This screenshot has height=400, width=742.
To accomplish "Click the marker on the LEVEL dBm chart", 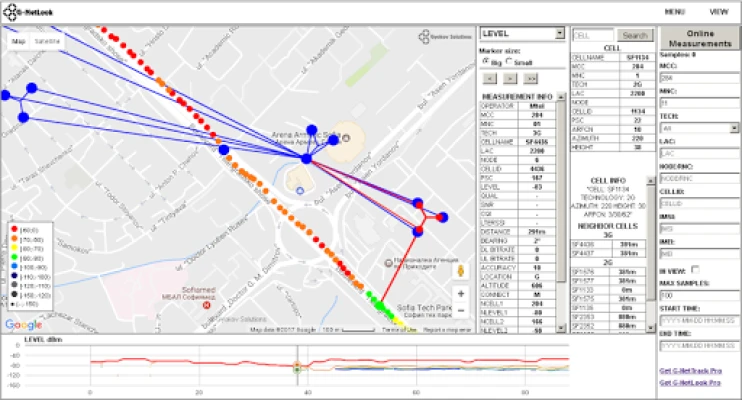I will [x=296, y=368].
